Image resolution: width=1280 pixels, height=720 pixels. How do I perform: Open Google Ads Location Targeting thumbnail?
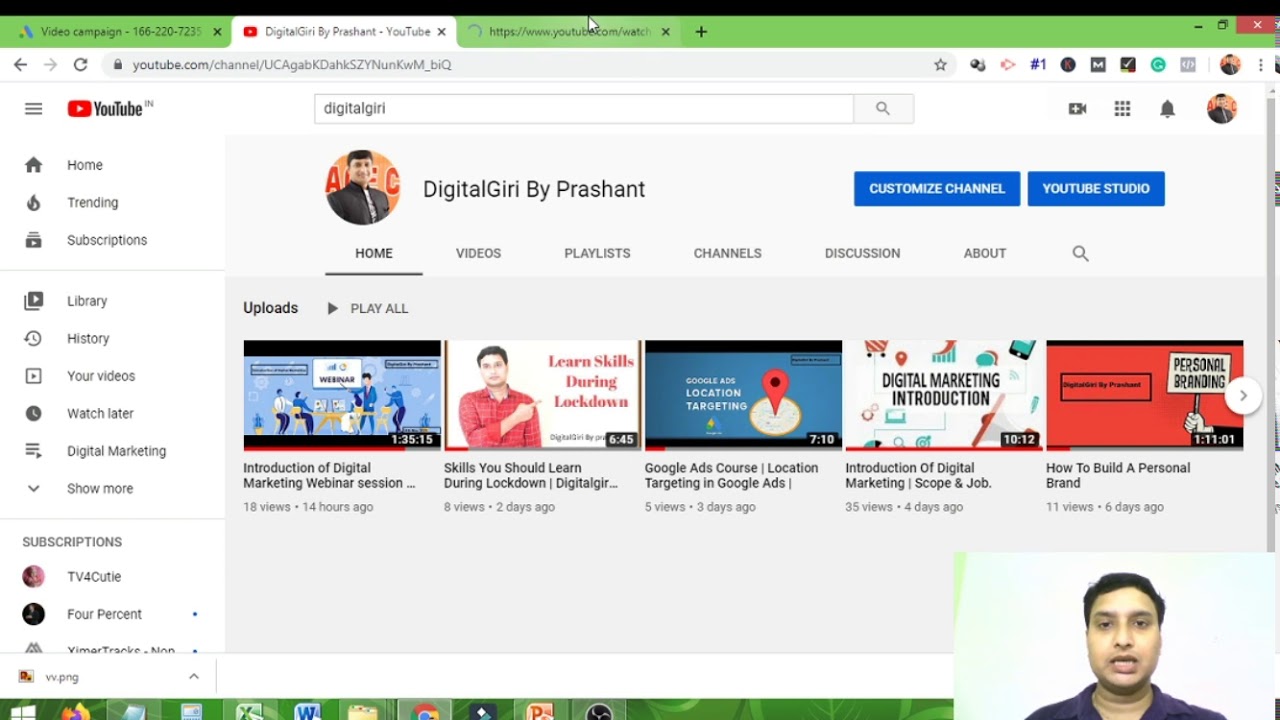tap(743, 395)
